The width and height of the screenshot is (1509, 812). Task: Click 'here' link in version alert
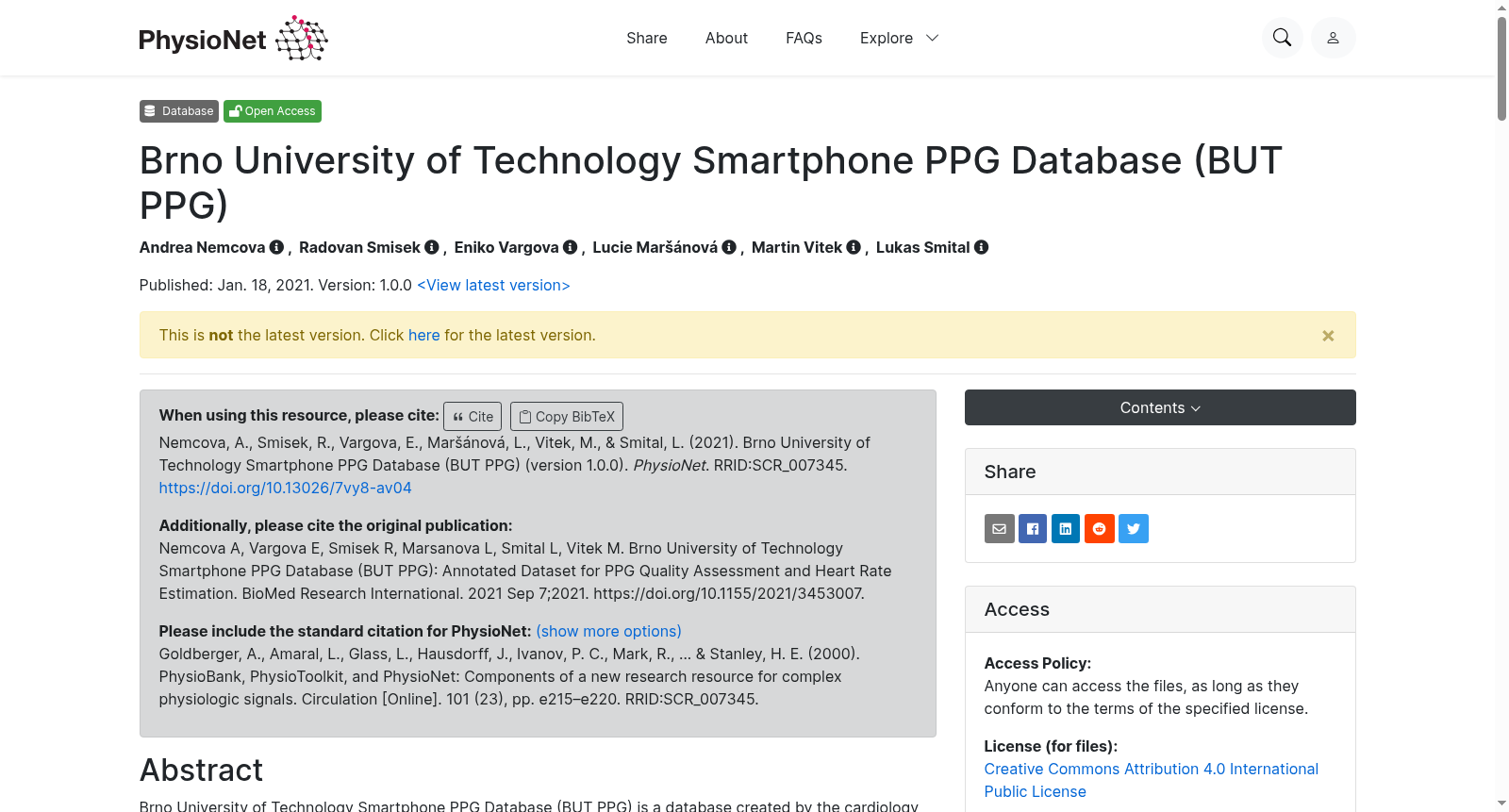(x=424, y=335)
